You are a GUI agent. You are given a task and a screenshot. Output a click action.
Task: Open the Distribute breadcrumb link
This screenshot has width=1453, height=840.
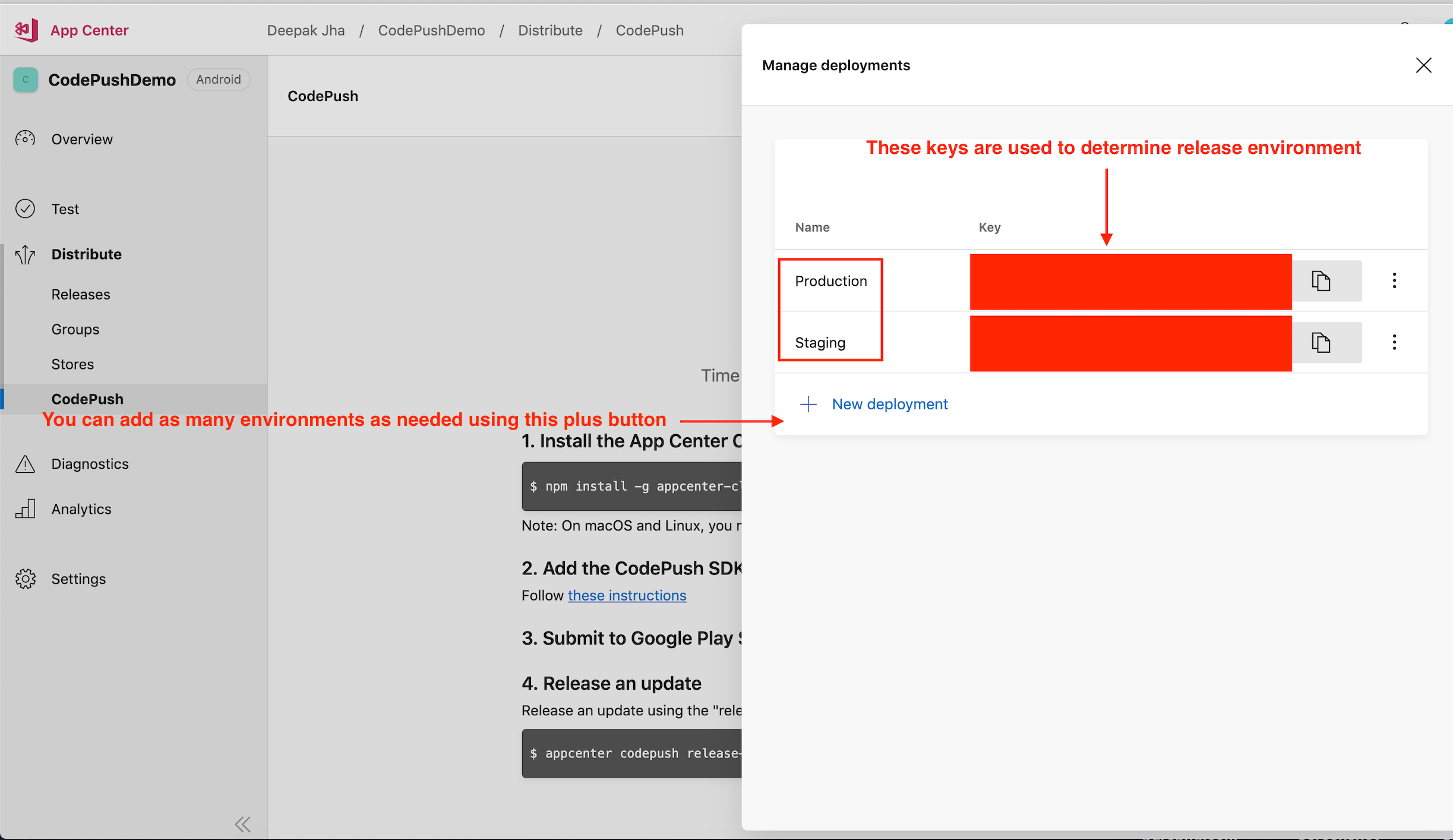[x=550, y=30]
